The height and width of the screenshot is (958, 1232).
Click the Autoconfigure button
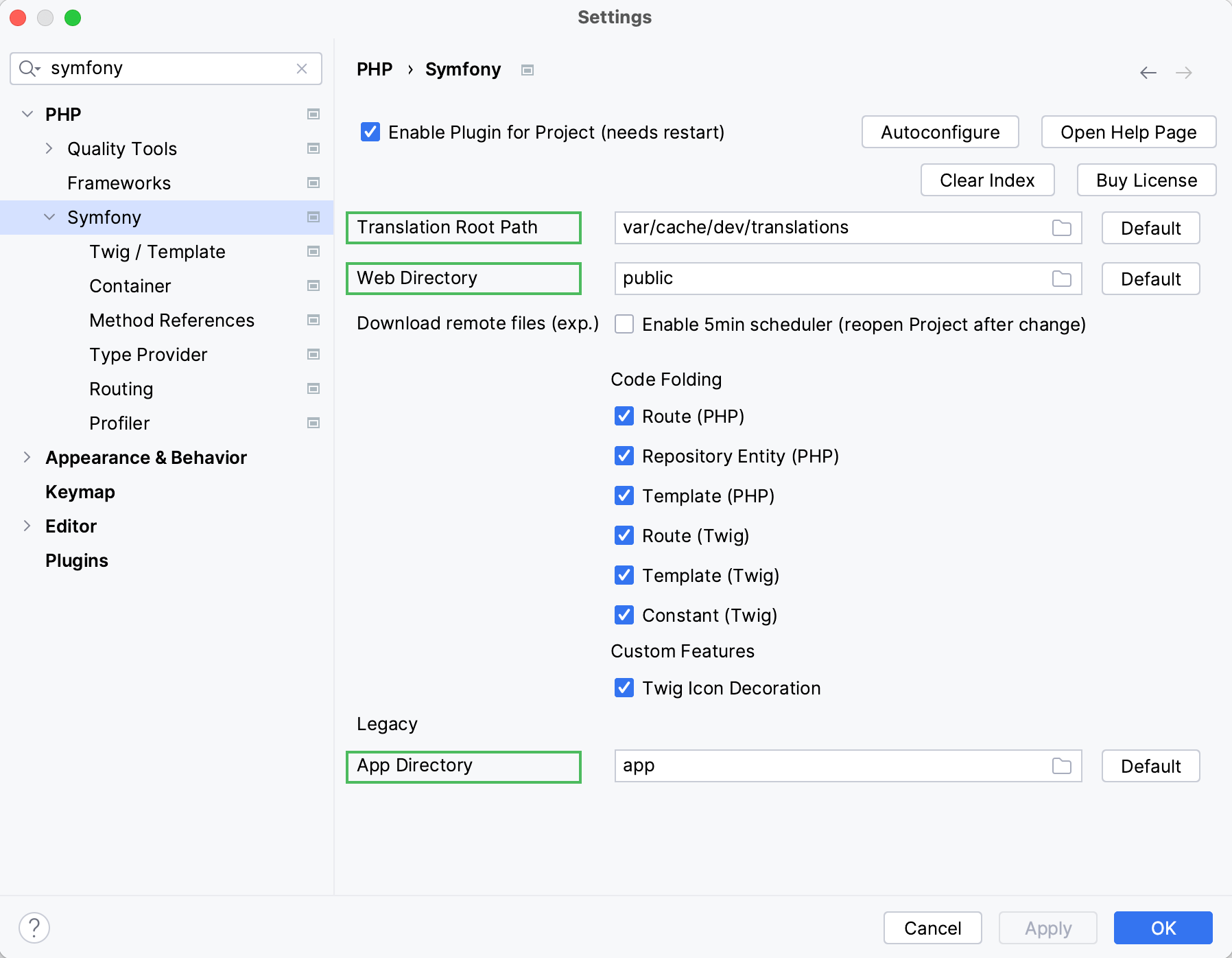pyautogui.click(x=940, y=132)
